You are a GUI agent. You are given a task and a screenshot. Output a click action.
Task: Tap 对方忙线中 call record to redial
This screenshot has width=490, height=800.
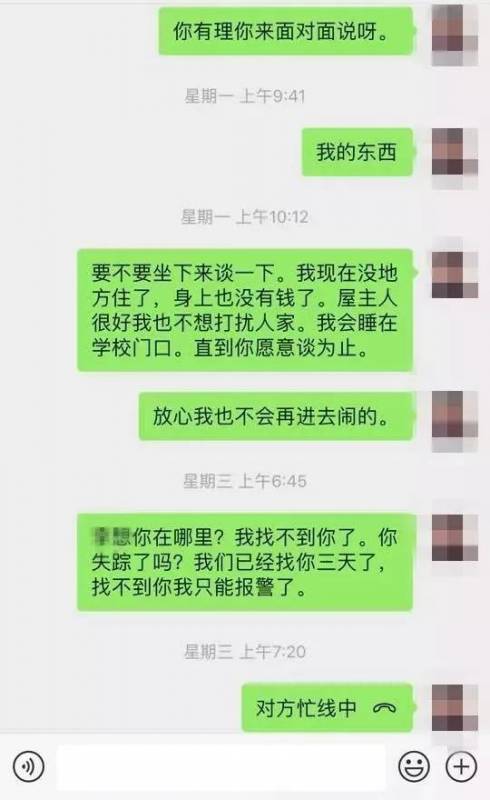pos(327,708)
